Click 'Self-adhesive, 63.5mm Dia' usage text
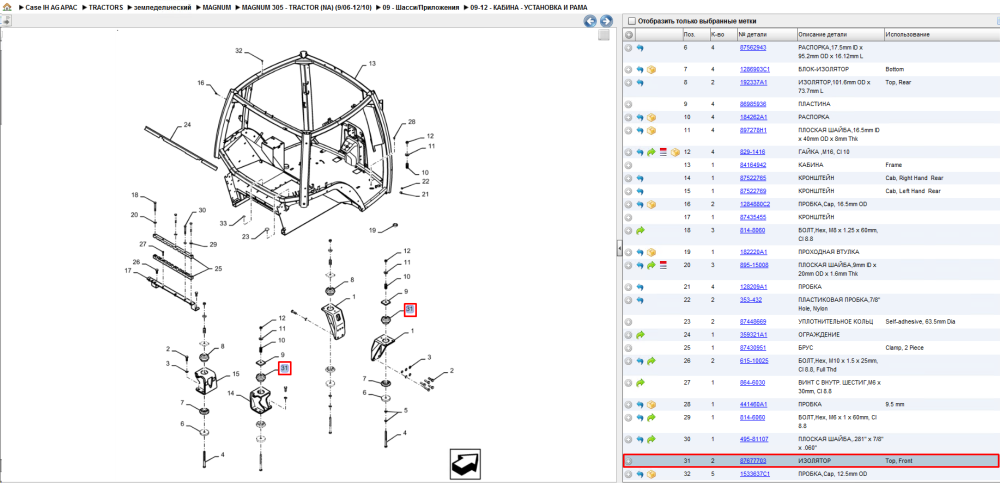Image resolution: width=1000 pixels, height=483 pixels. 921,321
